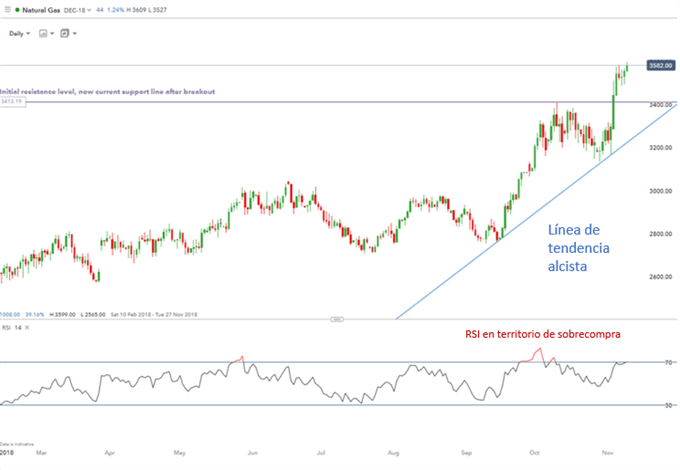
Task: Click the H 3599.00 range high value
Action: [62, 314]
